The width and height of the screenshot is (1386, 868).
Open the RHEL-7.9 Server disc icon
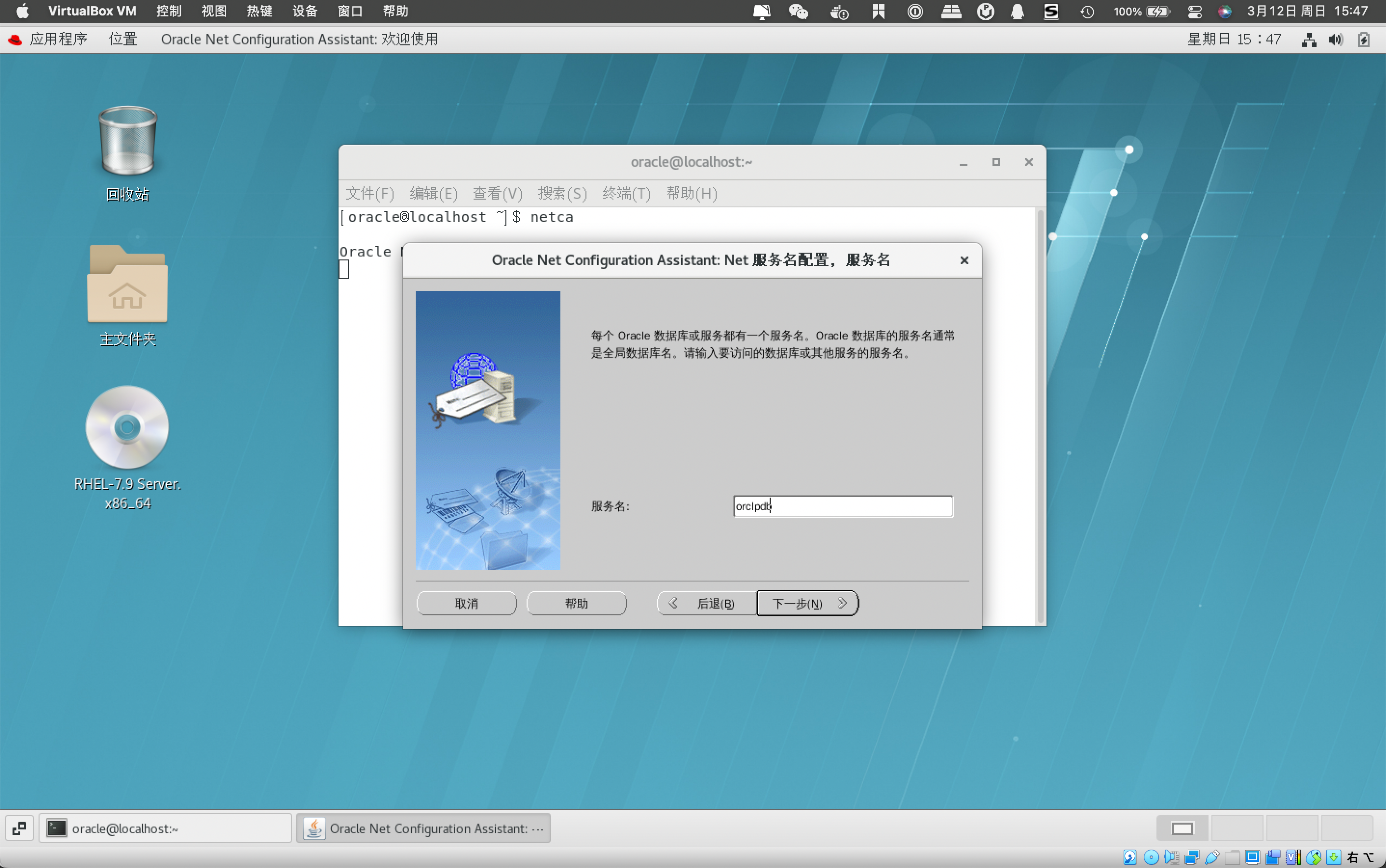[x=127, y=427]
